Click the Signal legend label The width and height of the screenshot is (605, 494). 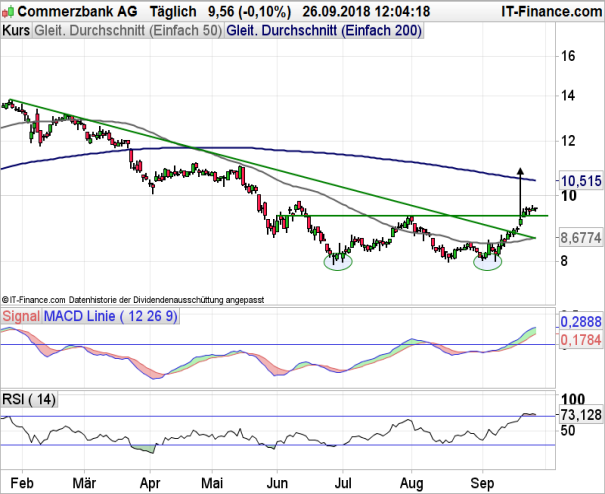[x=21, y=316]
